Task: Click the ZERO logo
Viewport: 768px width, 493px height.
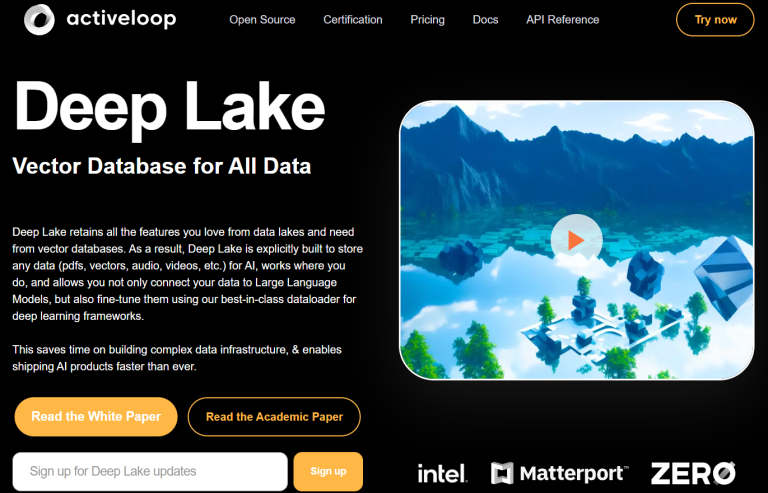Action: click(693, 473)
